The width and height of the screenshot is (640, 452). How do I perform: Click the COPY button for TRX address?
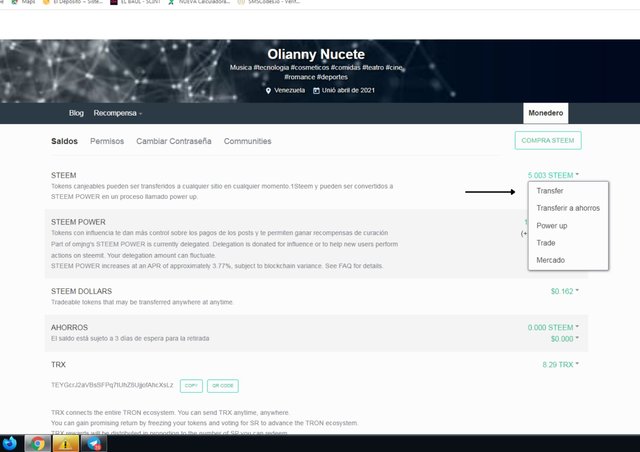pos(191,386)
